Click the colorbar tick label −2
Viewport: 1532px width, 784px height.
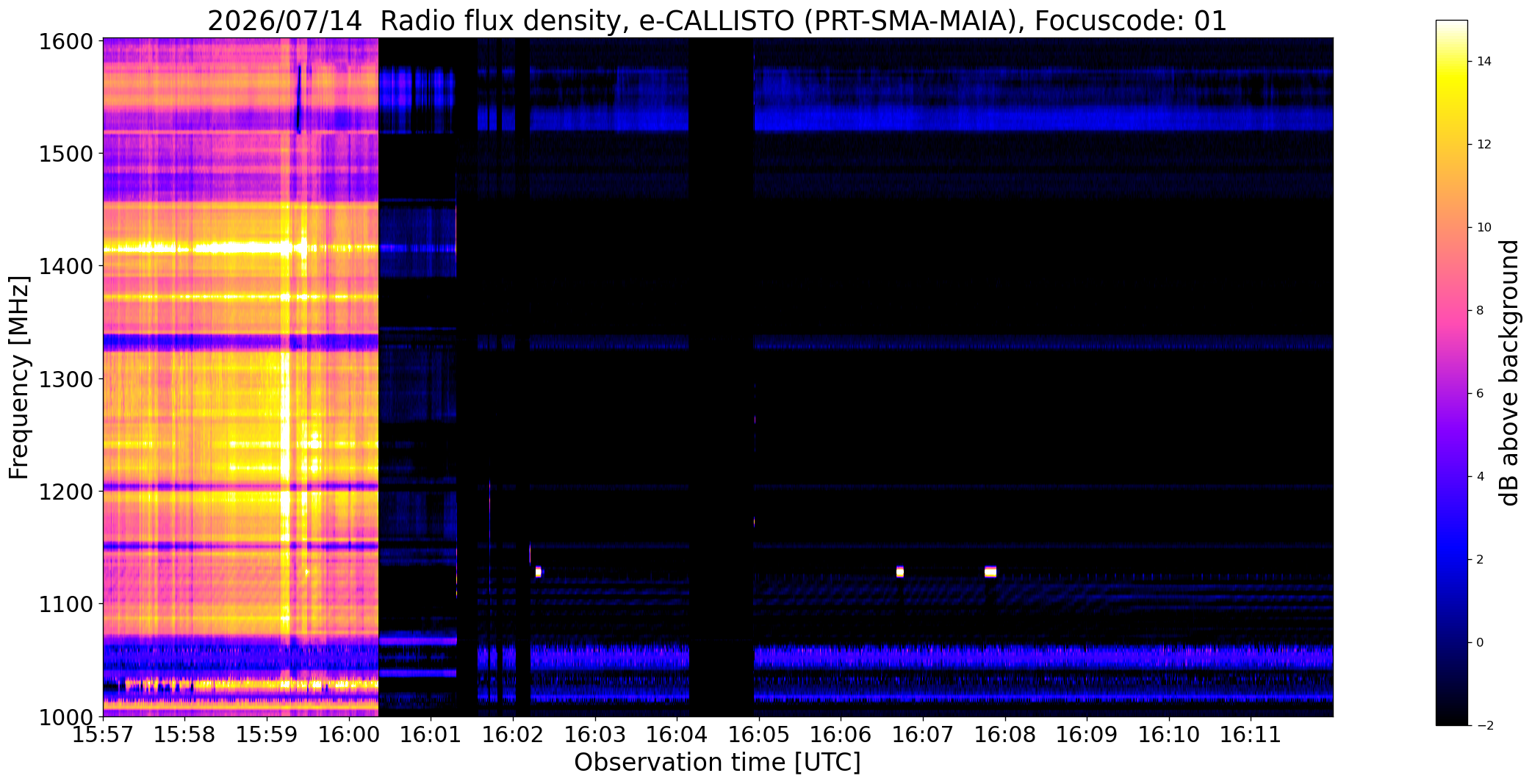click(1484, 726)
